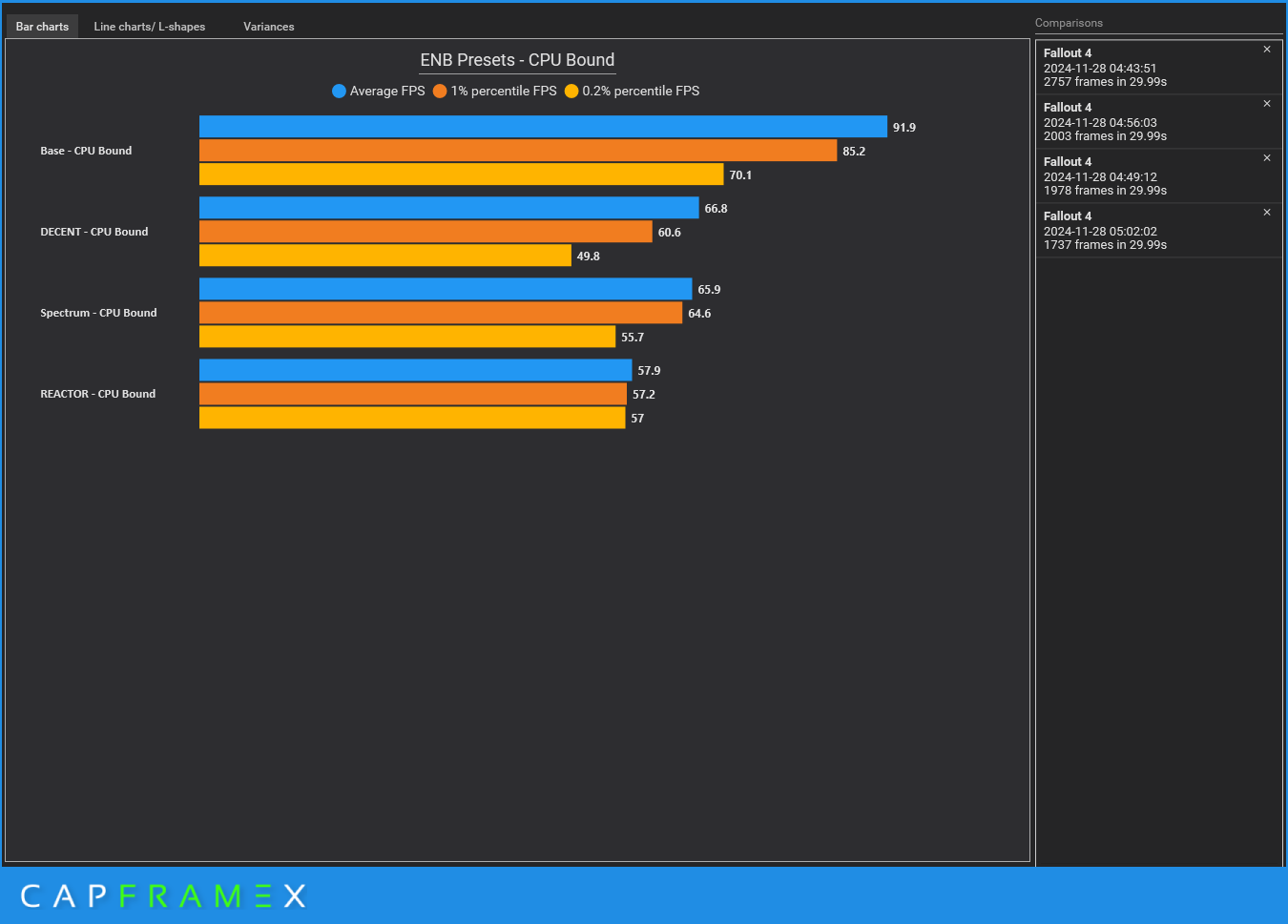Remove the 04:49:12 Fallout 4 comparison
This screenshot has width=1288, height=924.
[1267, 158]
